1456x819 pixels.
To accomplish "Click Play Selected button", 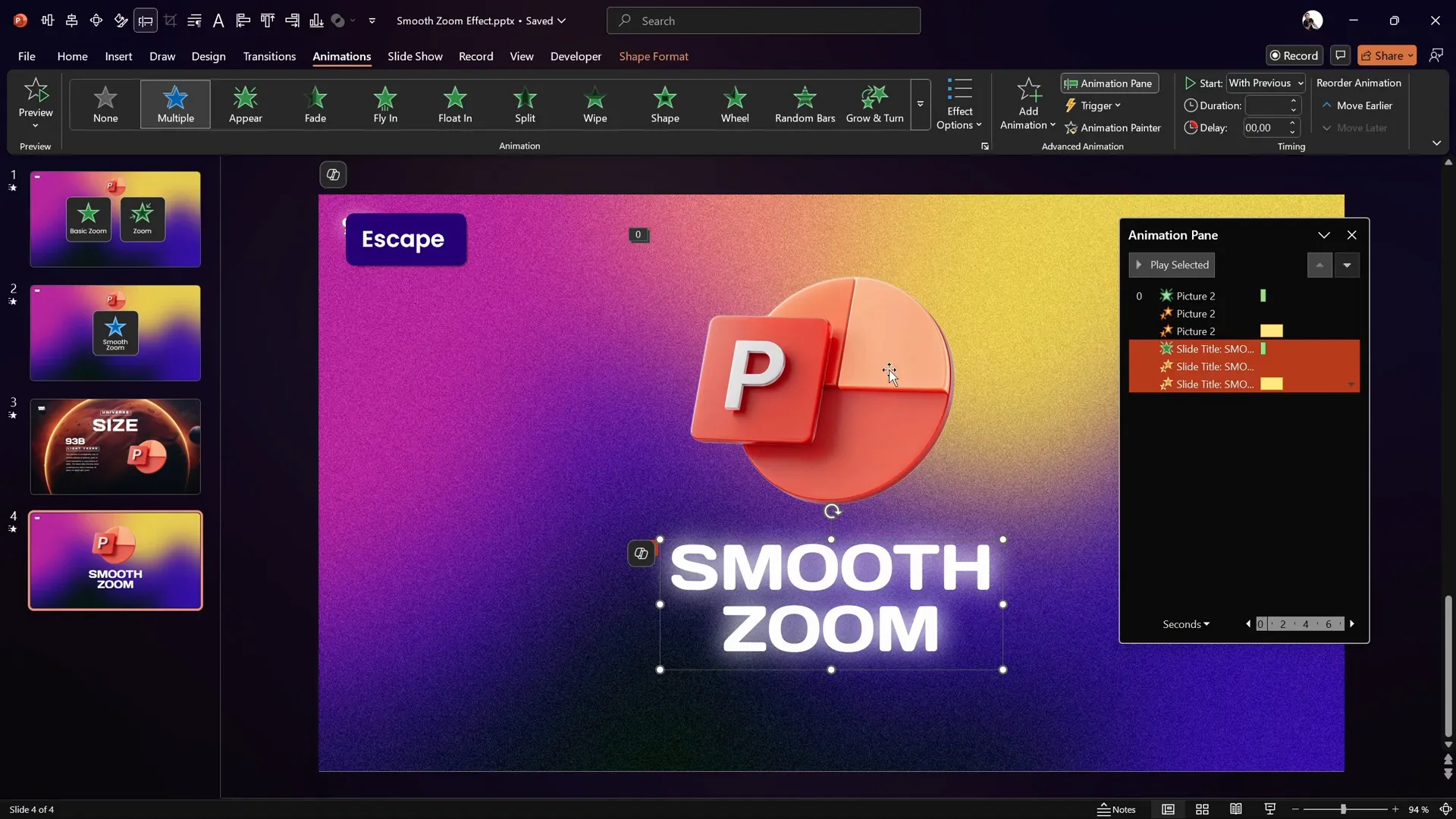I will pyautogui.click(x=1172, y=265).
